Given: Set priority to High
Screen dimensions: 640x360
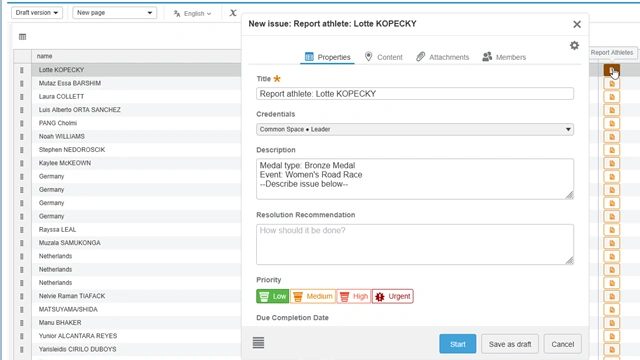Looking at the screenshot, I should 353,296.
